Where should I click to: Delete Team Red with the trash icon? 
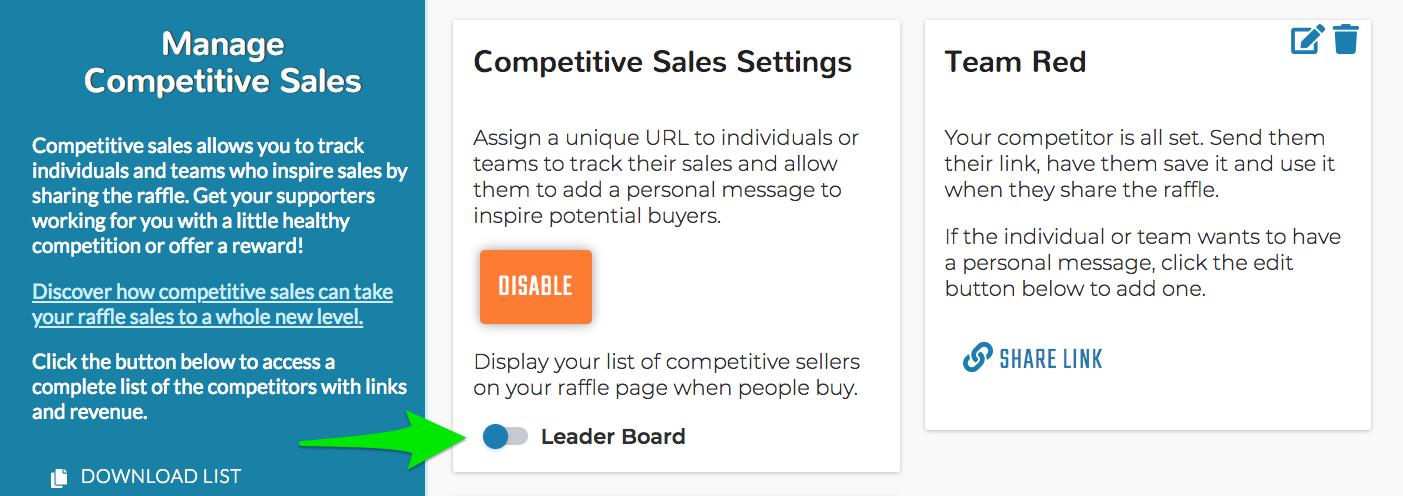1346,39
